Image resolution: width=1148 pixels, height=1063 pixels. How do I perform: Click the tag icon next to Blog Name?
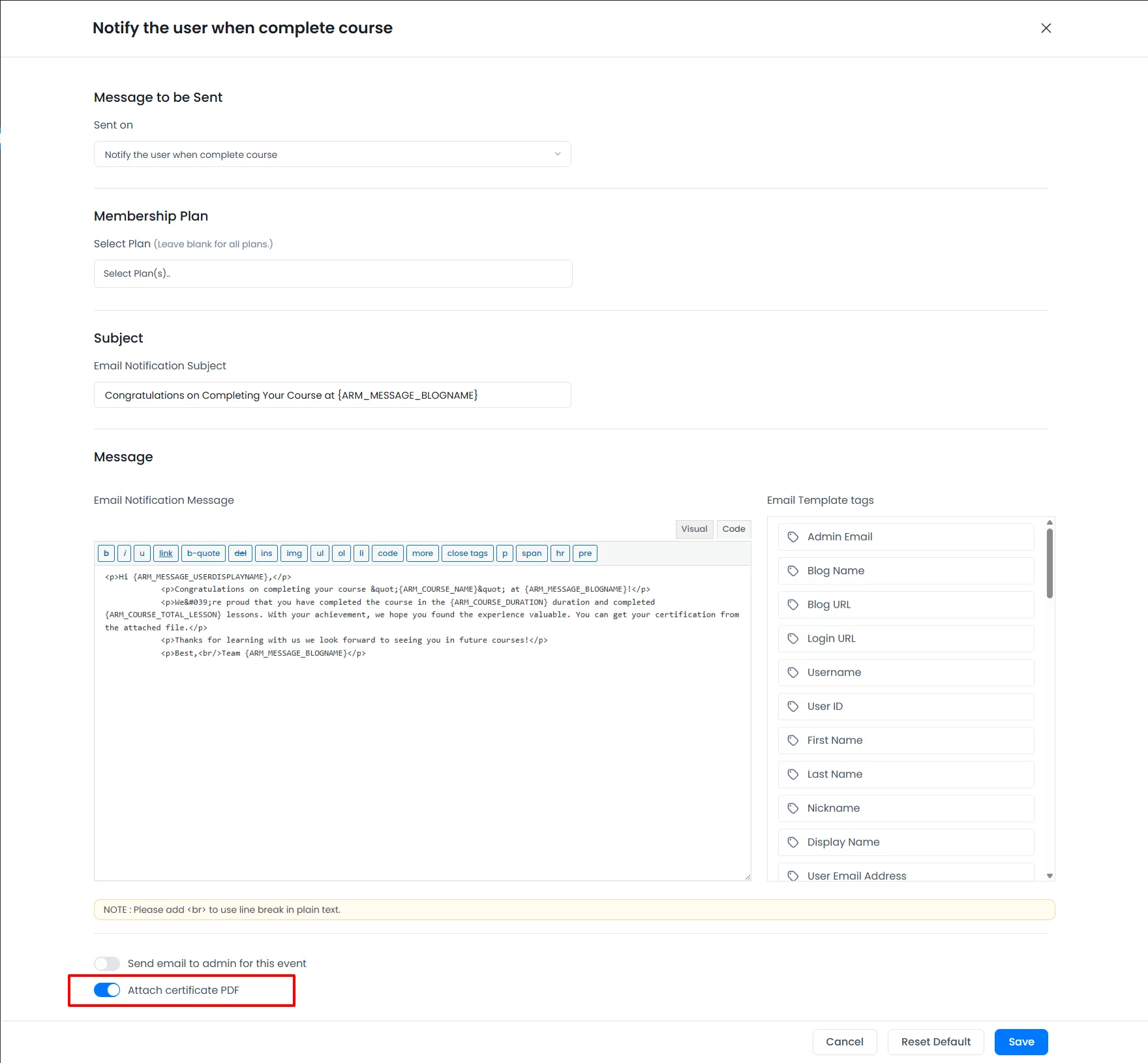[x=793, y=571]
